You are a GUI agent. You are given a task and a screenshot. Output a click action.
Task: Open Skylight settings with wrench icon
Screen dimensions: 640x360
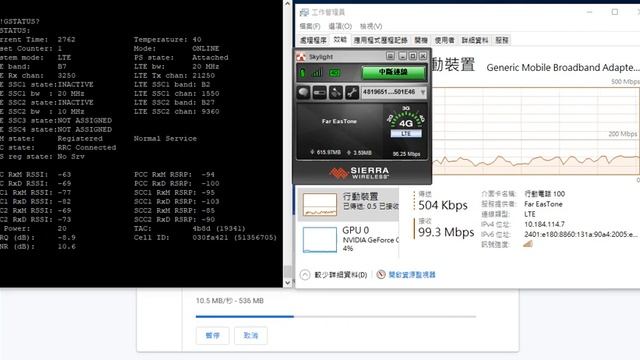(351, 92)
